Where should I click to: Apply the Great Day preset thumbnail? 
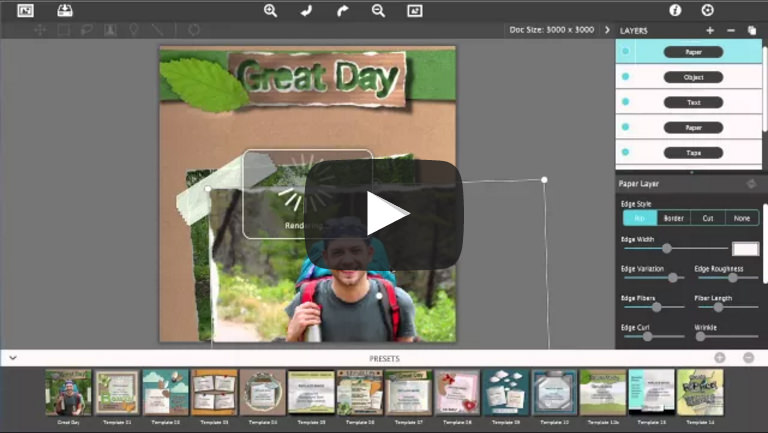click(x=68, y=392)
